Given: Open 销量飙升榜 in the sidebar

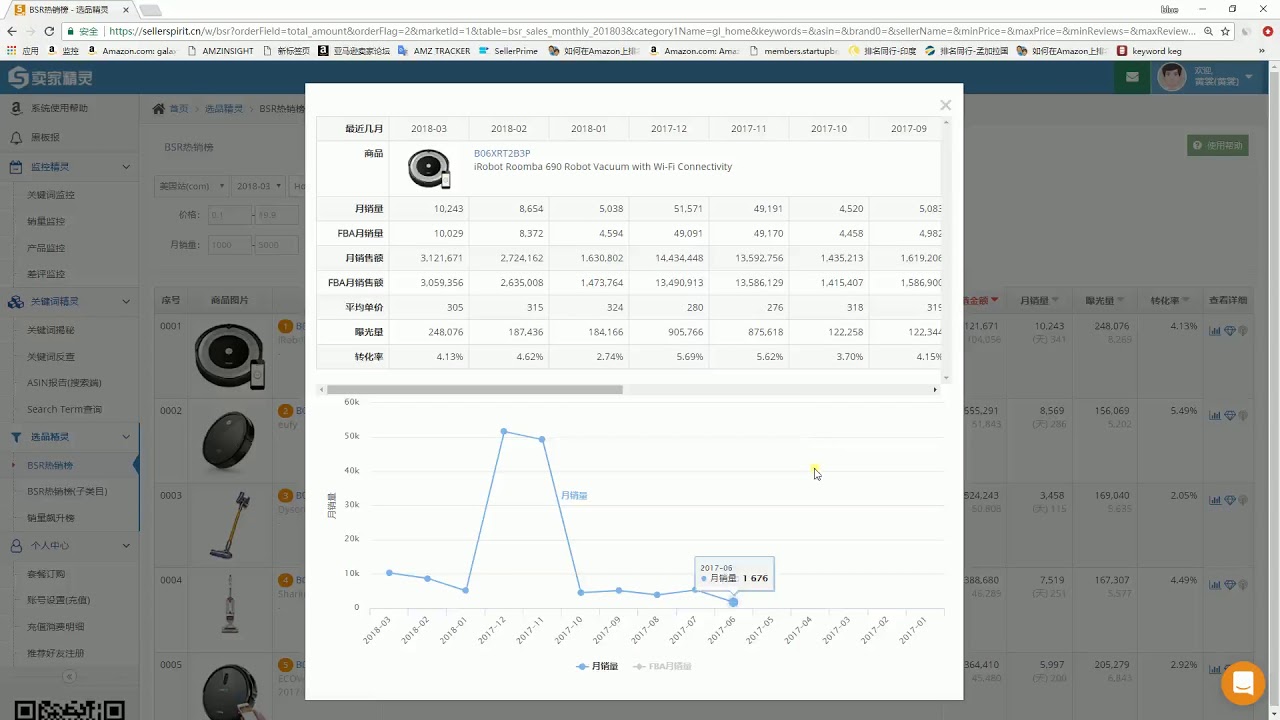Looking at the screenshot, I should point(51,518).
